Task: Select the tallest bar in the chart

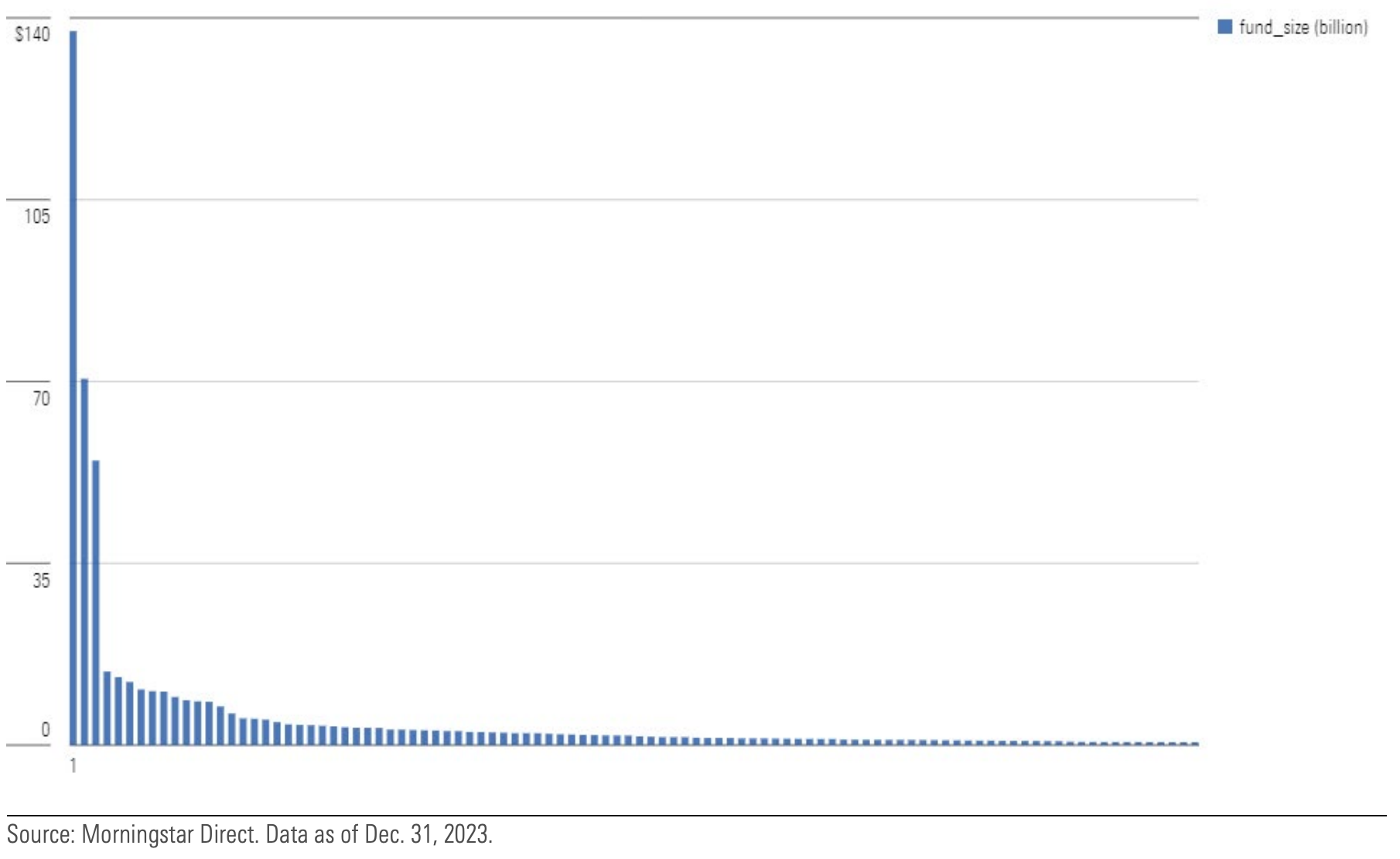Action: 73,387
